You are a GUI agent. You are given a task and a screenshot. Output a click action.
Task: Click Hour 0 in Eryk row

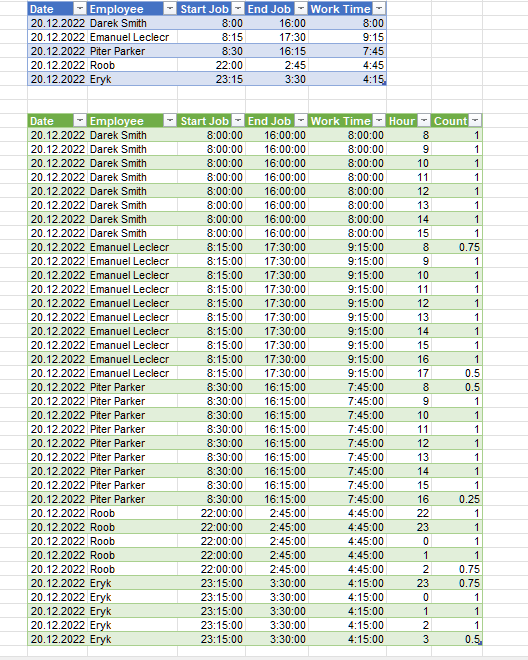(x=409, y=597)
